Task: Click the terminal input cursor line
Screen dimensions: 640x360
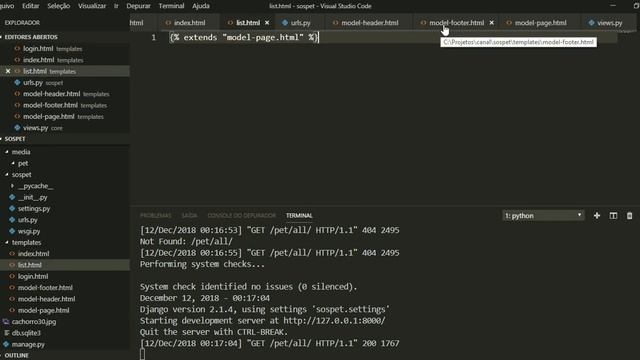Action: (142, 354)
